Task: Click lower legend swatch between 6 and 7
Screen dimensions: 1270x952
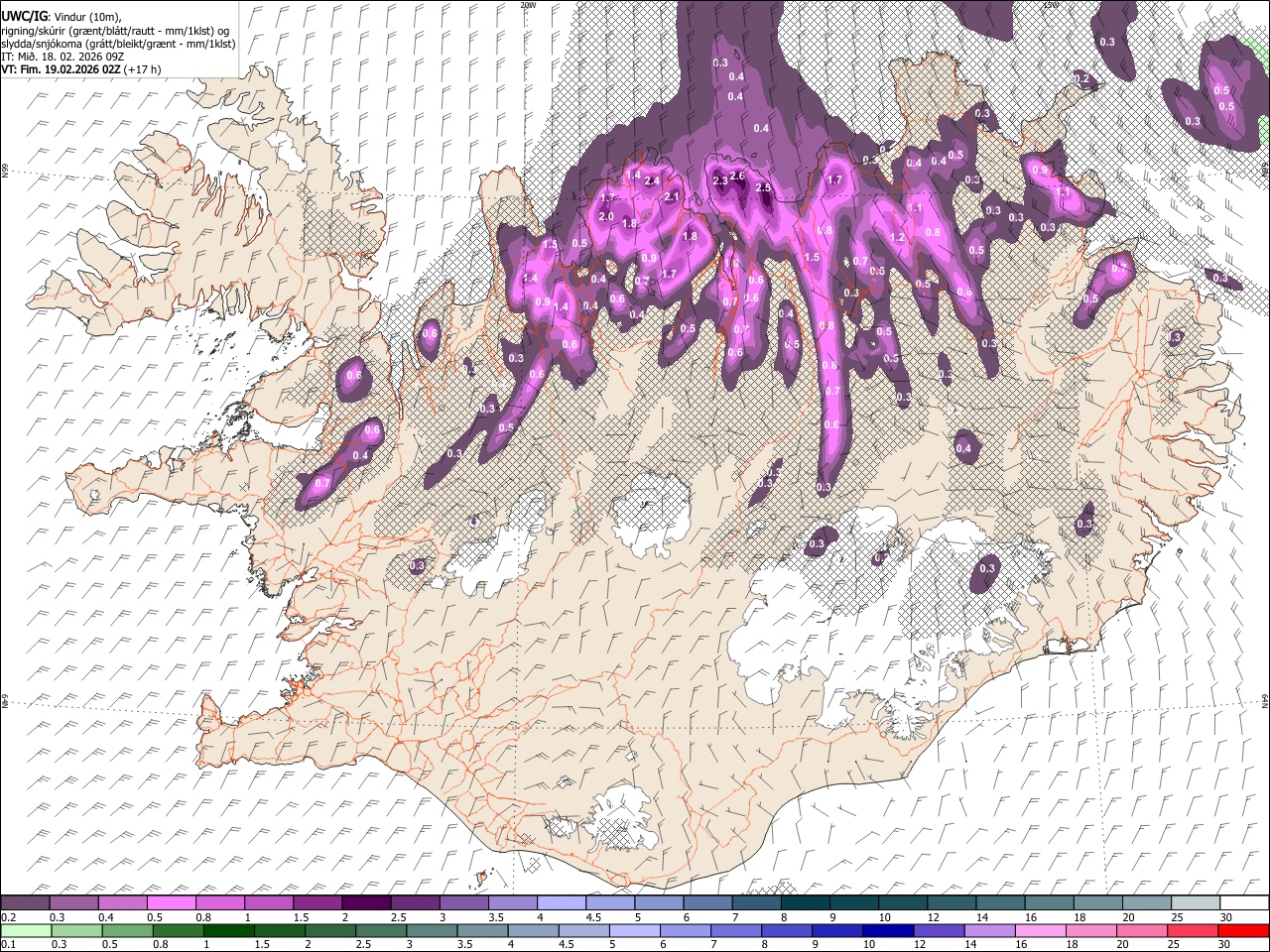Action: coord(686,930)
